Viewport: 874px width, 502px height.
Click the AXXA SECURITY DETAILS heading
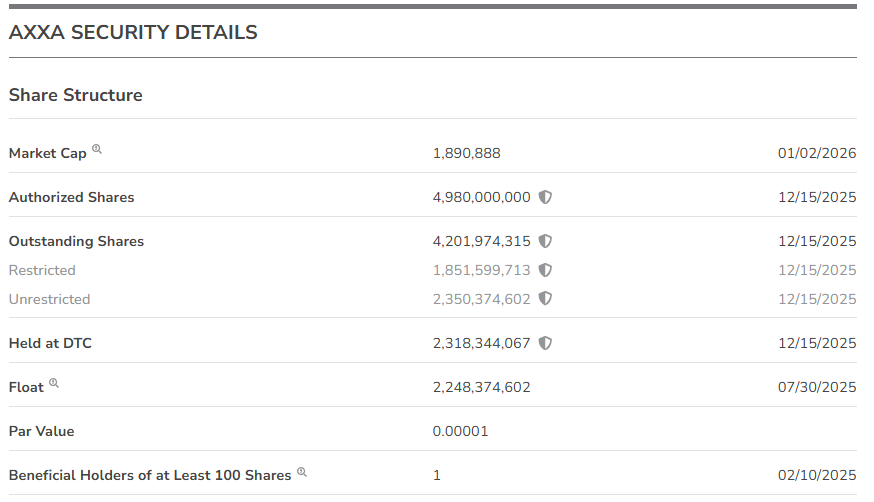coord(133,32)
